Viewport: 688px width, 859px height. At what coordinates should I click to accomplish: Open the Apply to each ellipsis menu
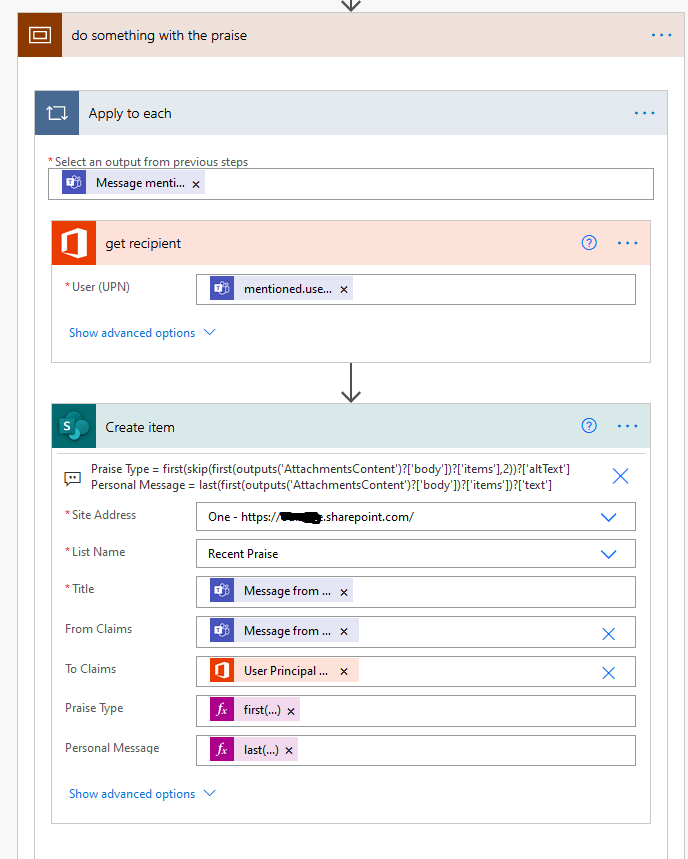644,113
